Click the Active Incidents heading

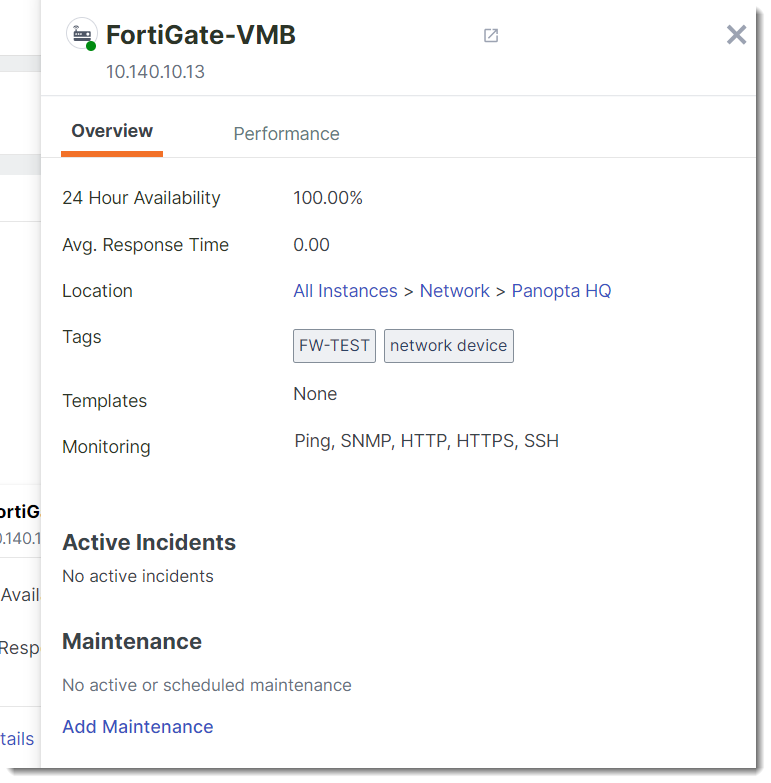click(x=149, y=543)
